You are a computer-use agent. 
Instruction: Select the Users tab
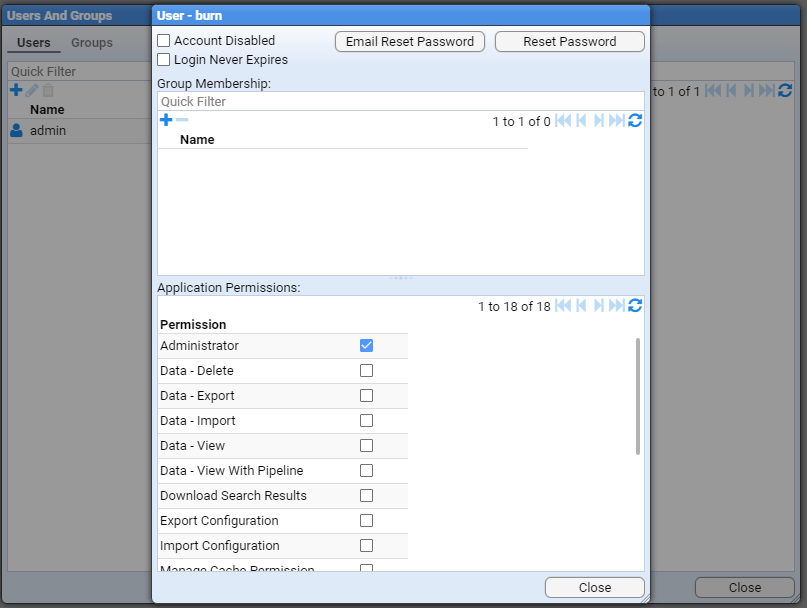34,43
